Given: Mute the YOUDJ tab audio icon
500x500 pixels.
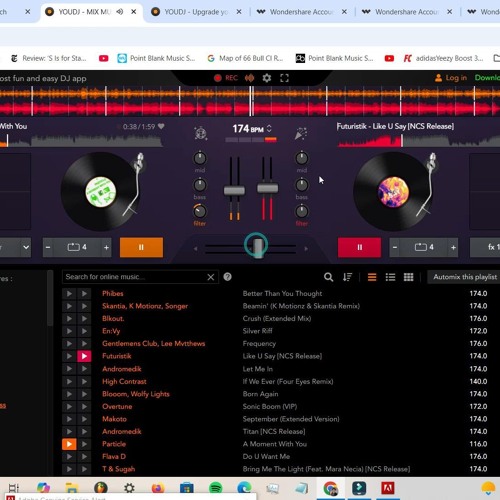Looking at the screenshot, I should (x=120, y=12).
